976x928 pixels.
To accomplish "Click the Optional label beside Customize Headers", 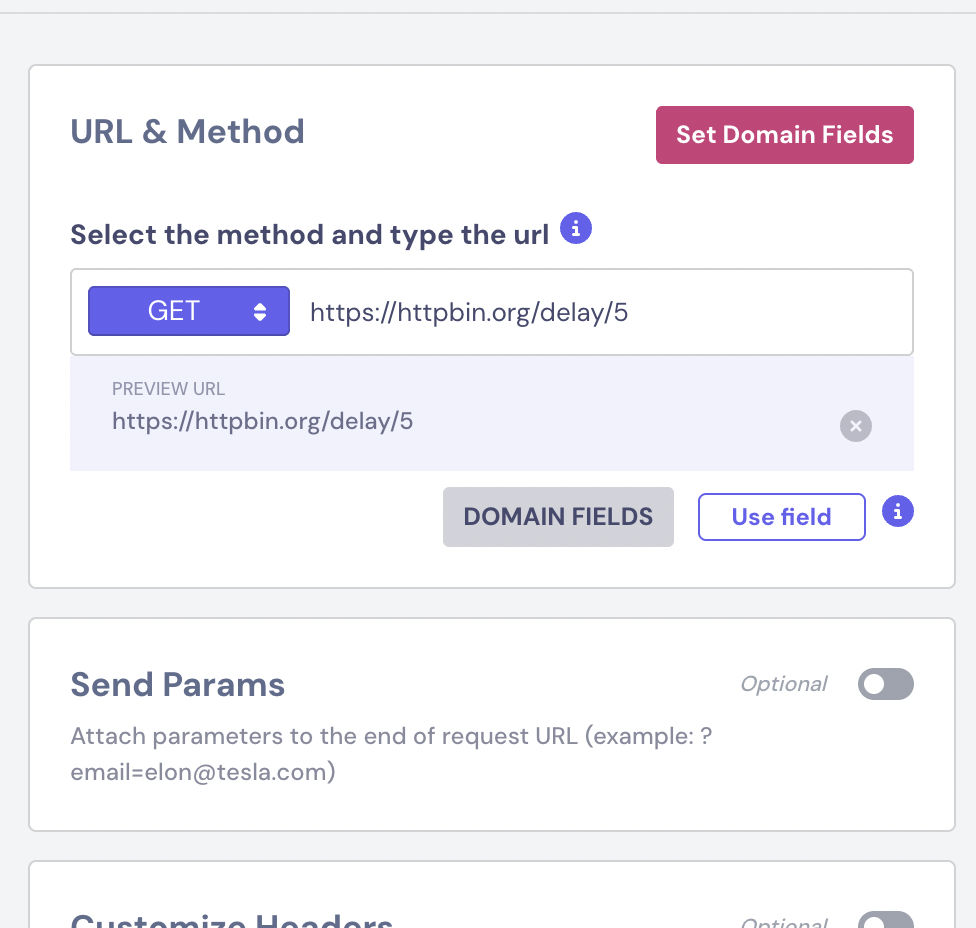I will coord(783,923).
